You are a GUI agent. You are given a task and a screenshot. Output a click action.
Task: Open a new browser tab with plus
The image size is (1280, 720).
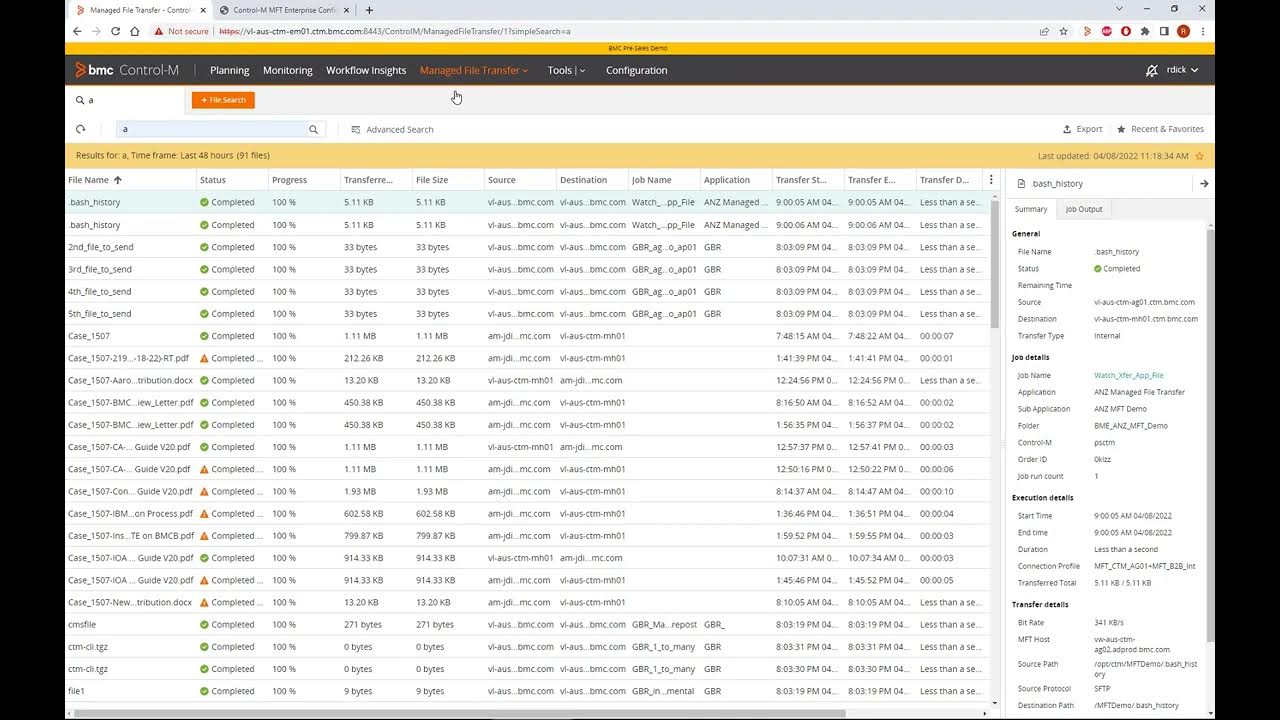click(x=369, y=10)
